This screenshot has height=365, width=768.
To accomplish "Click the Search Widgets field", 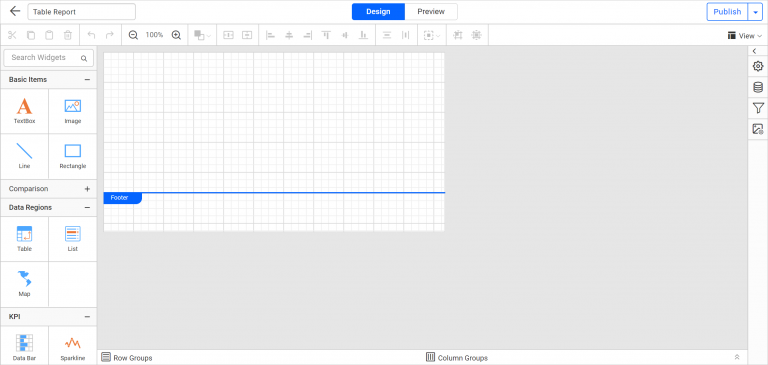I will click(x=48, y=58).
